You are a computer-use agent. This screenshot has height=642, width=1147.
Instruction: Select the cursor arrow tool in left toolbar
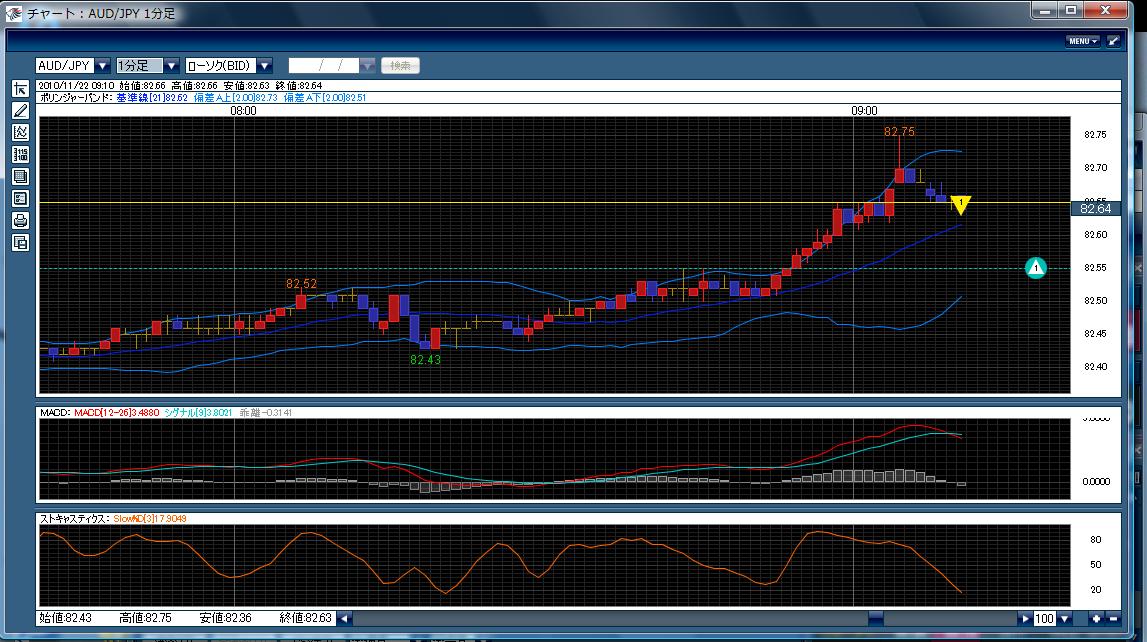(20, 89)
